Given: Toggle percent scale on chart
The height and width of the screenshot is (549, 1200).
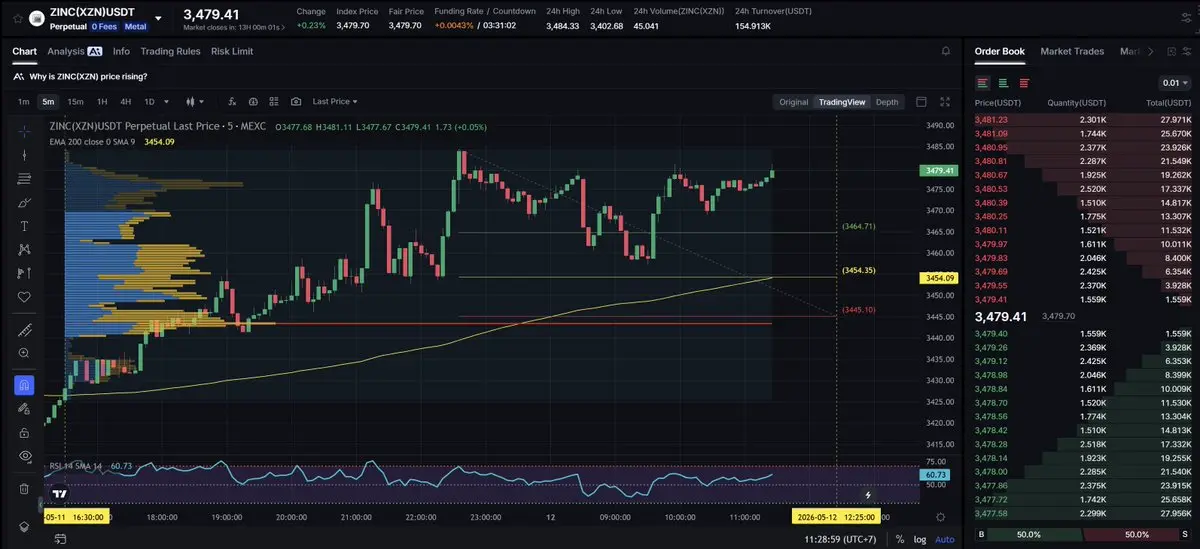Looking at the screenshot, I should [x=900, y=539].
